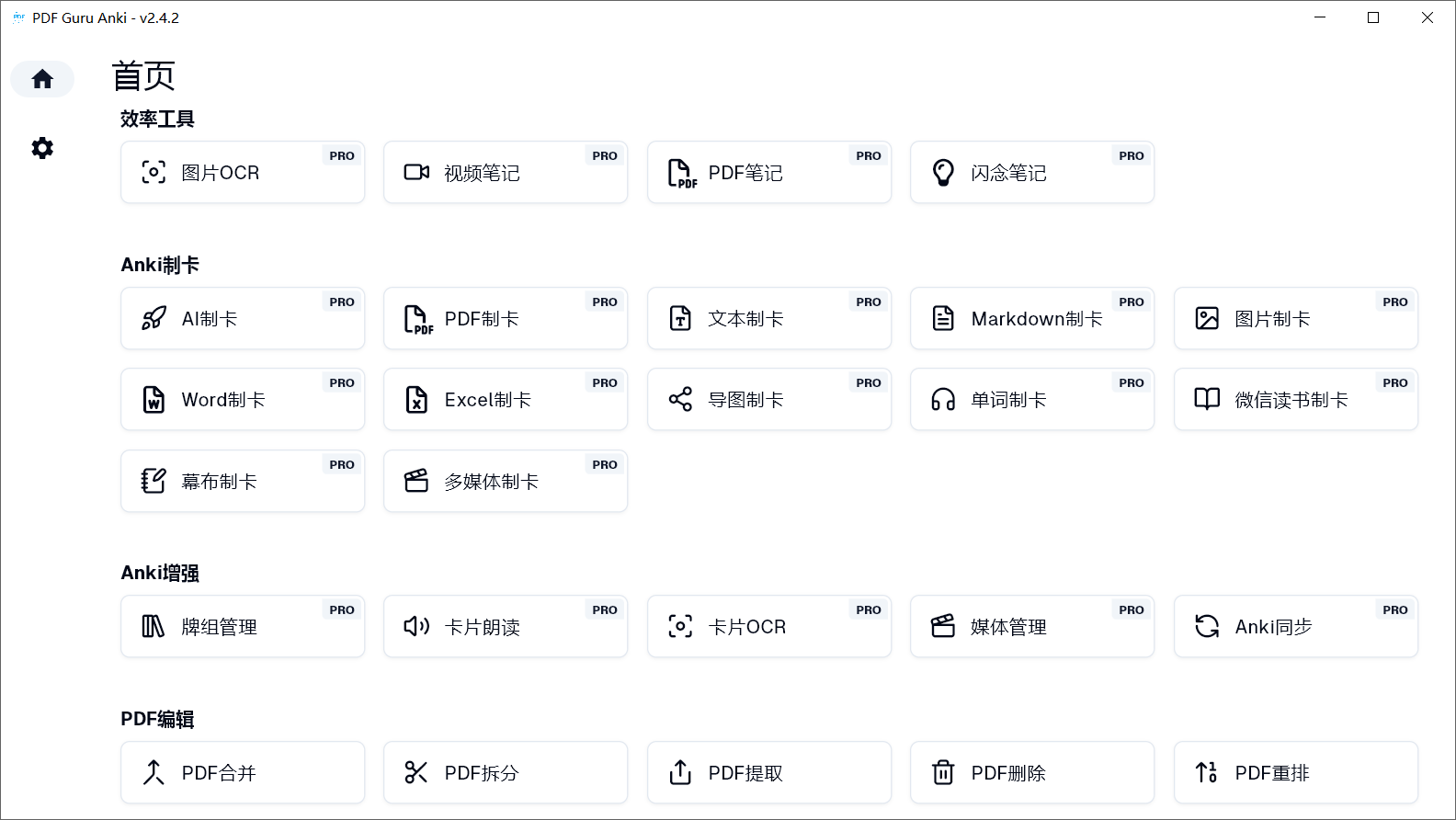Open the 闪念笔记 tool card

pyautogui.click(x=1032, y=172)
